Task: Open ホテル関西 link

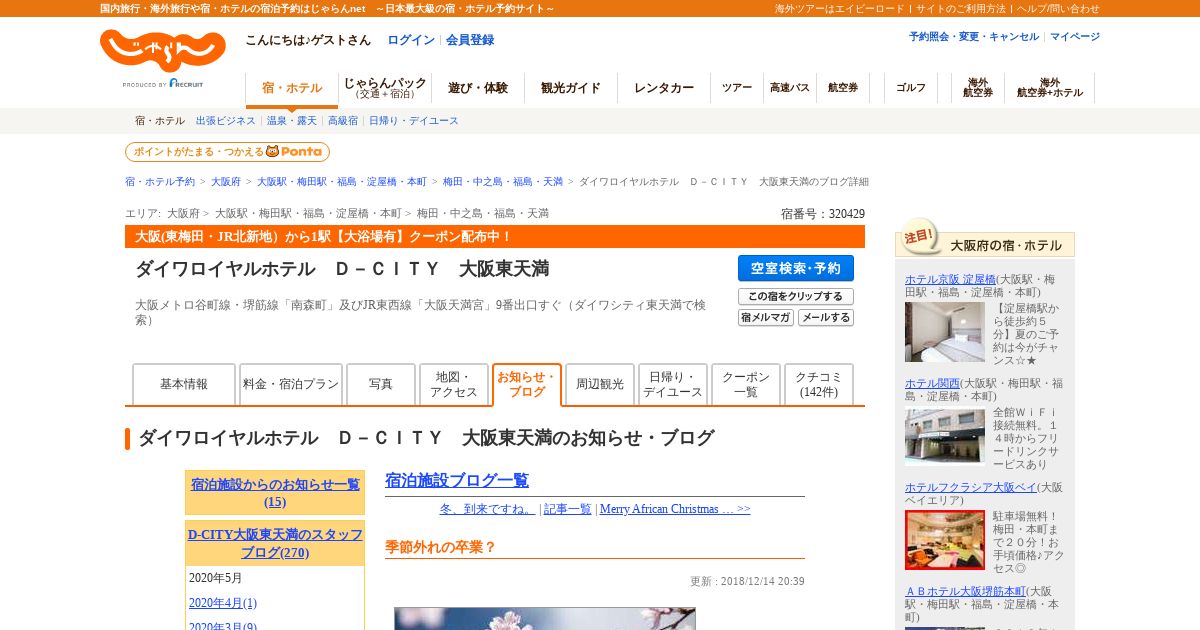Action: click(x=933, y=383)
